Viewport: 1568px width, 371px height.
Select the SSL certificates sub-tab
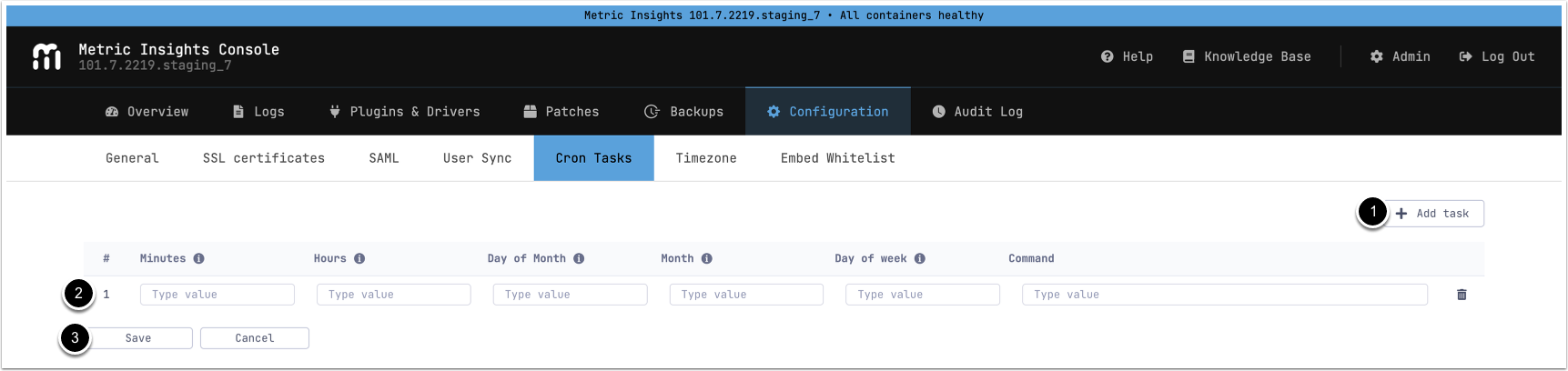(x=263, y=158)
